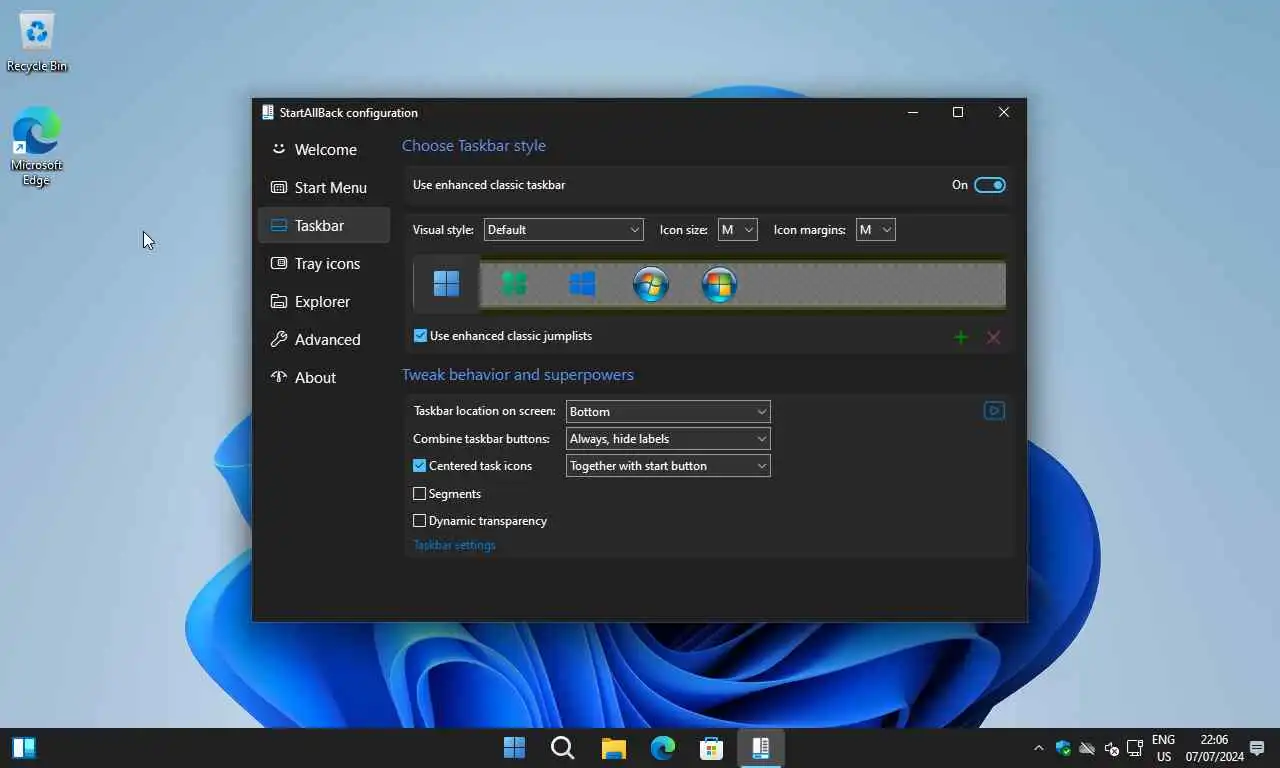Uncheck Centered task icons checkbox
The height and width of the screenshot is (768, 1280).
click(x=420, y=466)
